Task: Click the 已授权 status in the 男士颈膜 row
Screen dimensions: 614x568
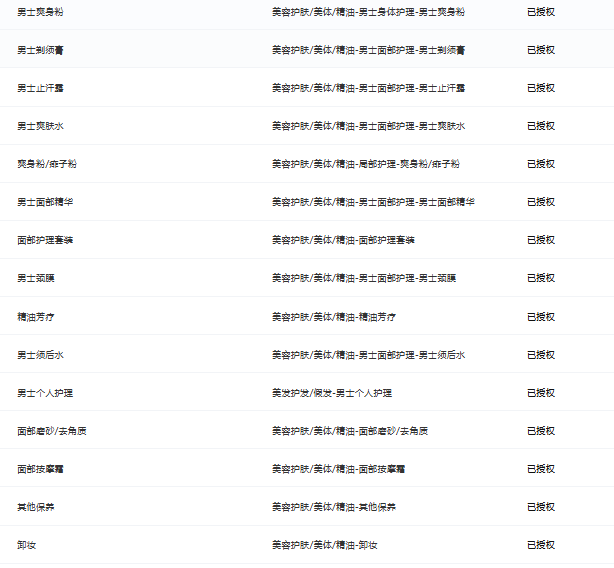Action: pos(541,278)
